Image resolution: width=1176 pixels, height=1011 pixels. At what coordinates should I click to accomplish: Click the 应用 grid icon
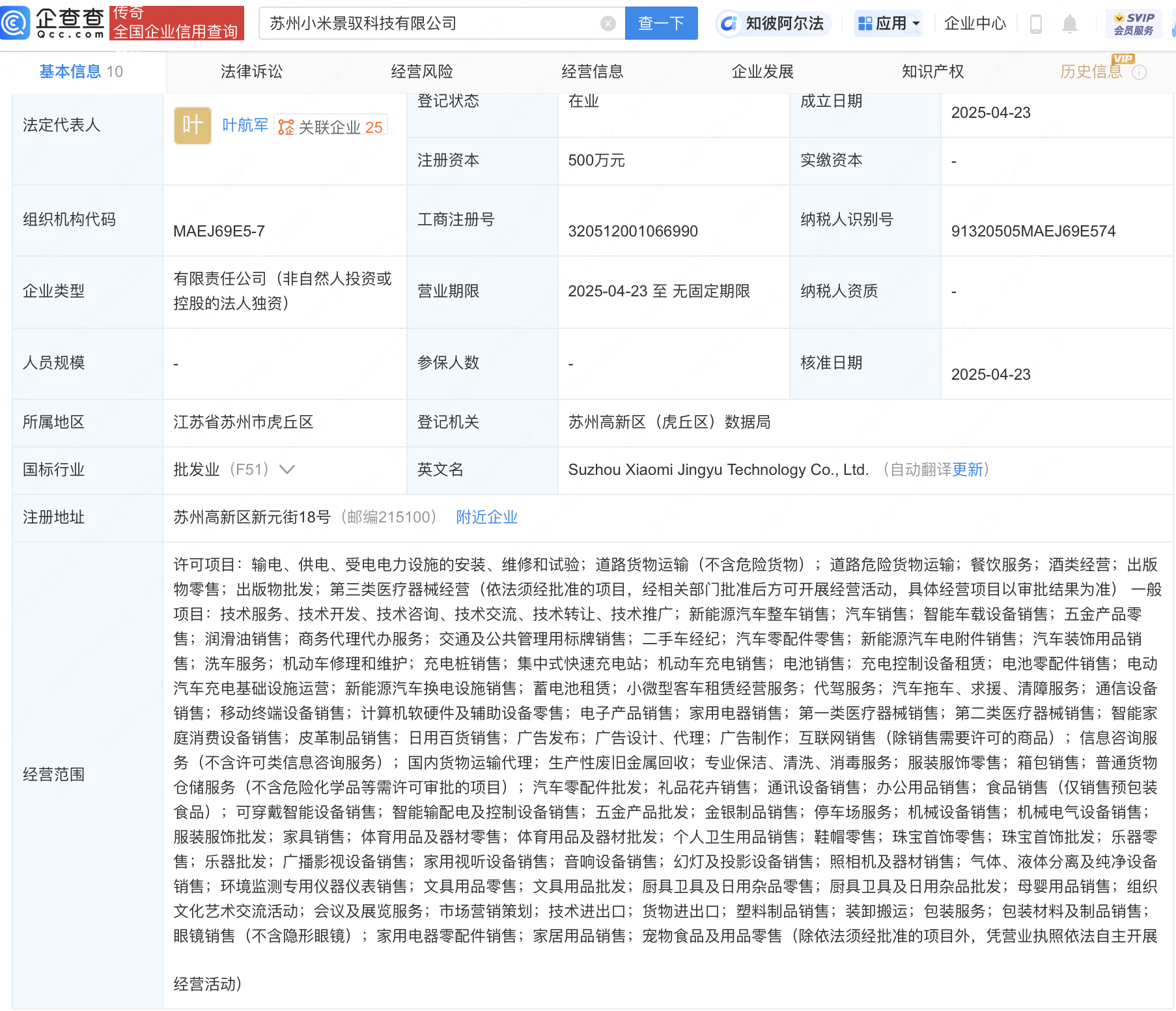[x=865, y=23]
